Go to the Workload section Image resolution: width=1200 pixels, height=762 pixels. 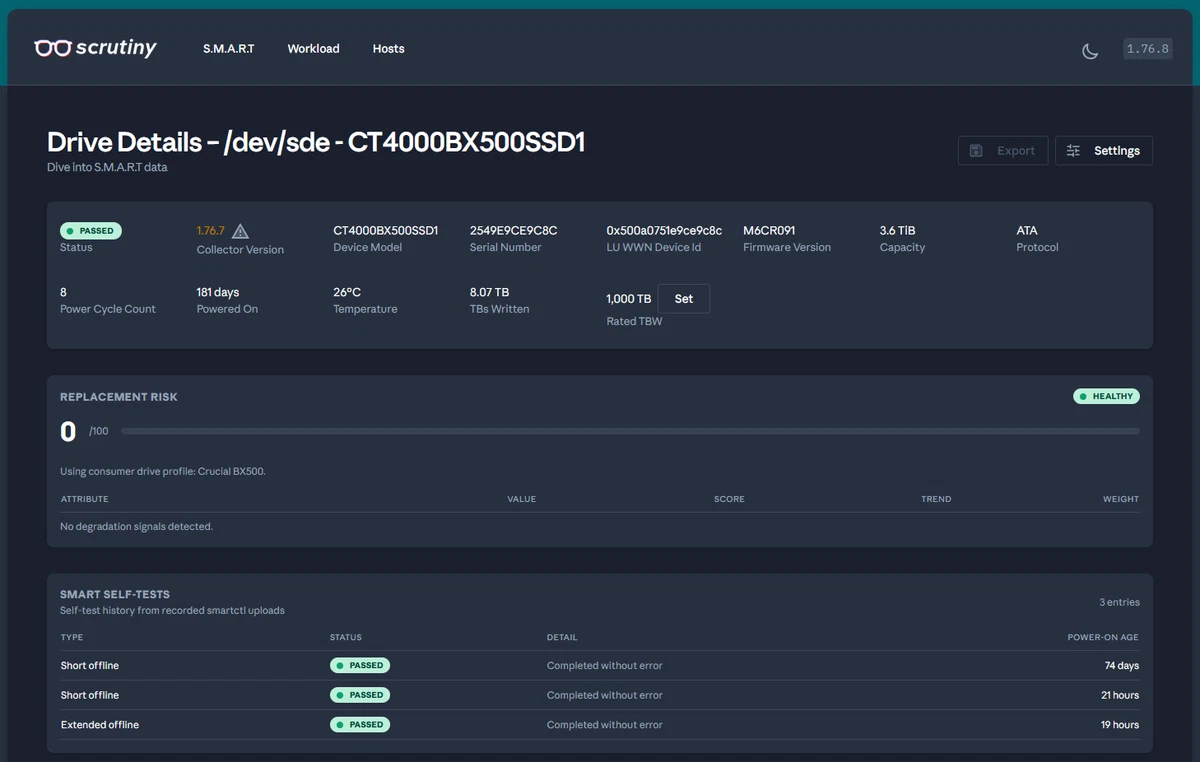coord(313,49)
